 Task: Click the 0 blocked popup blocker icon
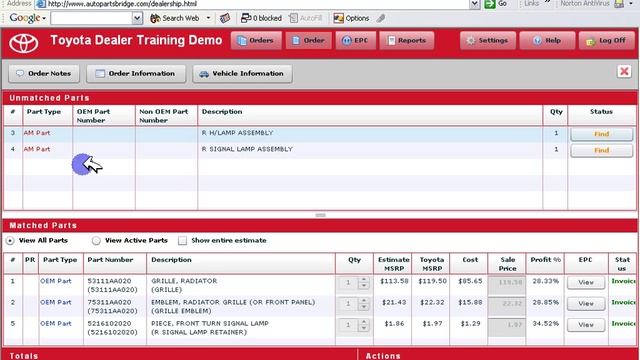coord(261,18)
